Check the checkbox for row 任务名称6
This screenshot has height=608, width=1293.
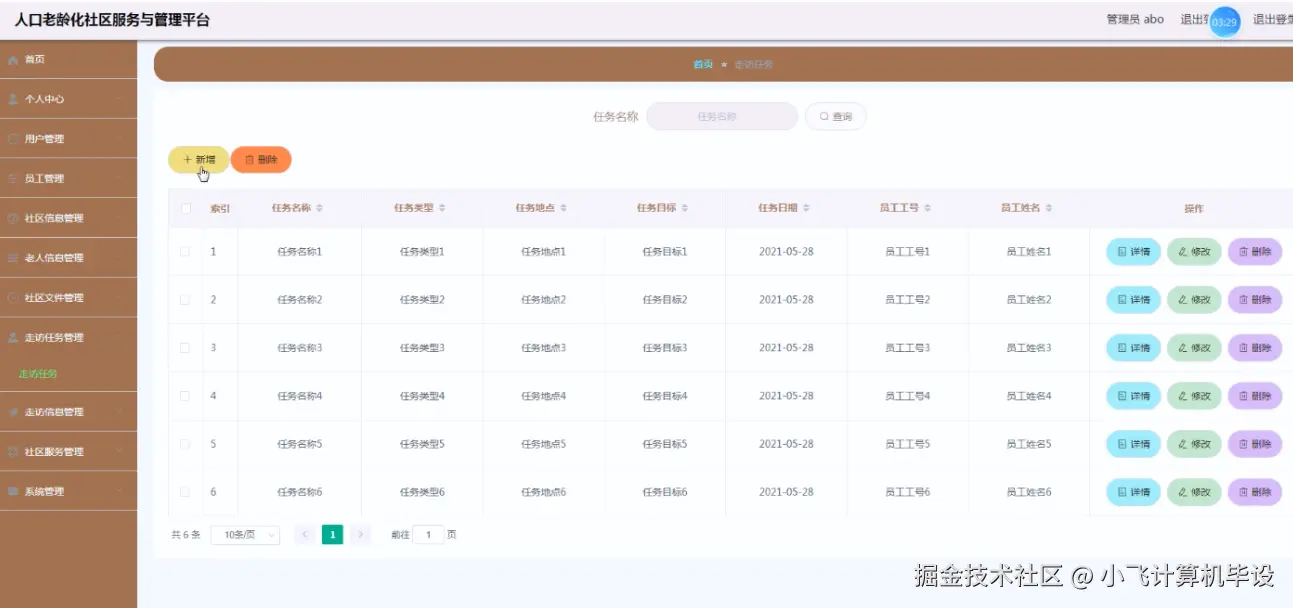point(185,492)
